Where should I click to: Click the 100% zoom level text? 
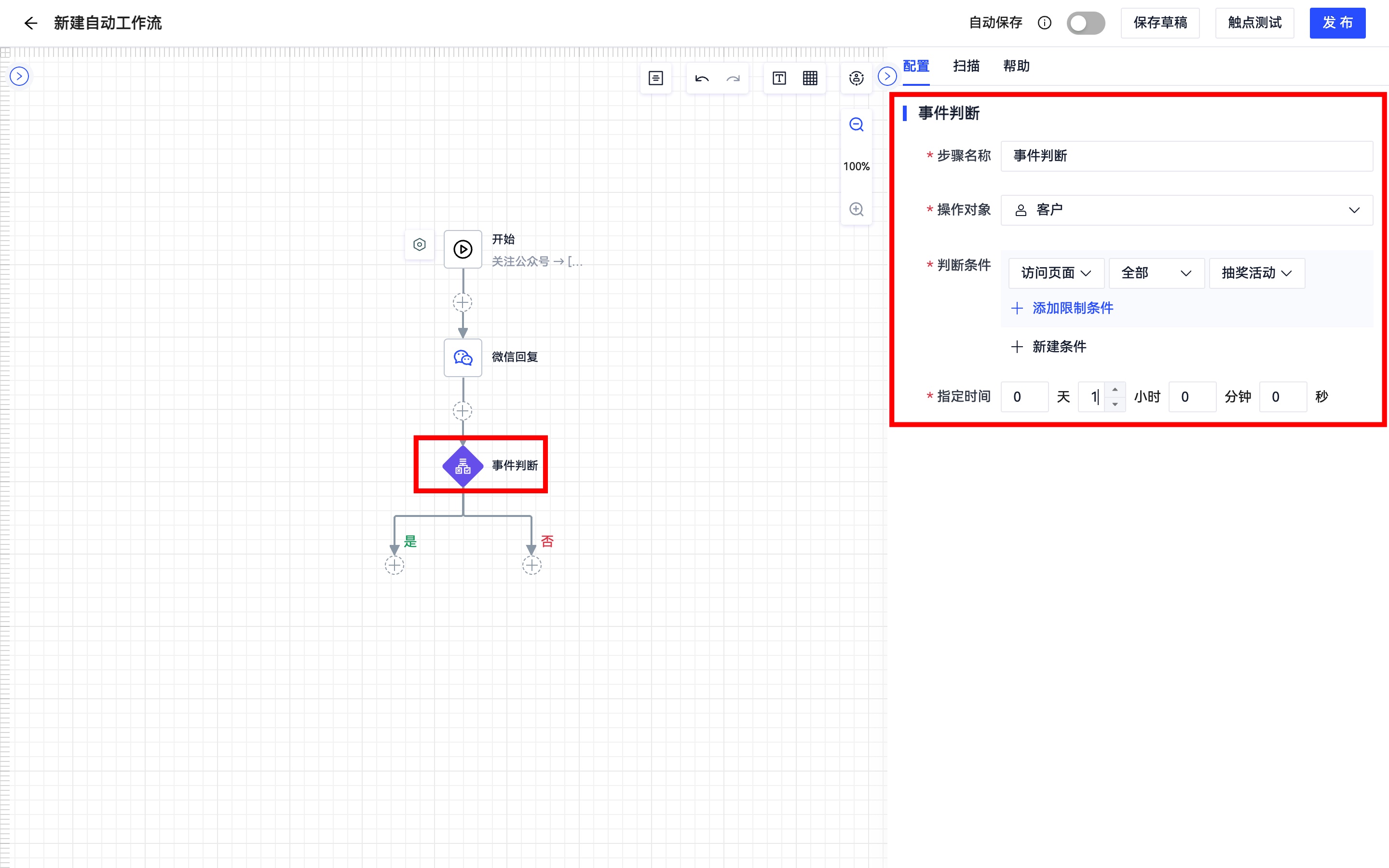(x=856, y=166)
